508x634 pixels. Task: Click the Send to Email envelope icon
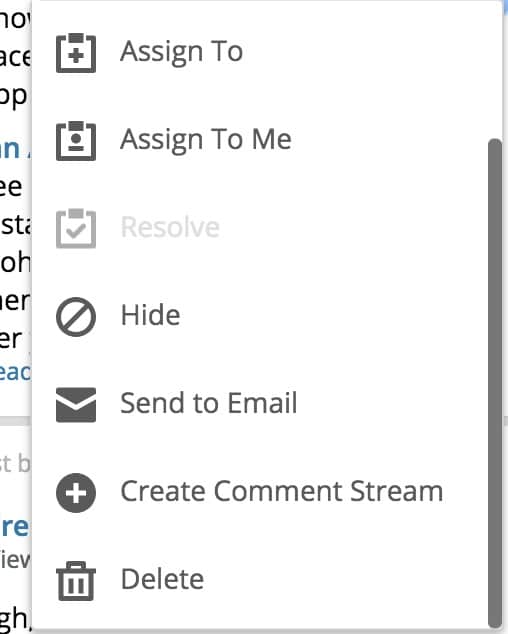pyautogui.click(x=76, y=405)
